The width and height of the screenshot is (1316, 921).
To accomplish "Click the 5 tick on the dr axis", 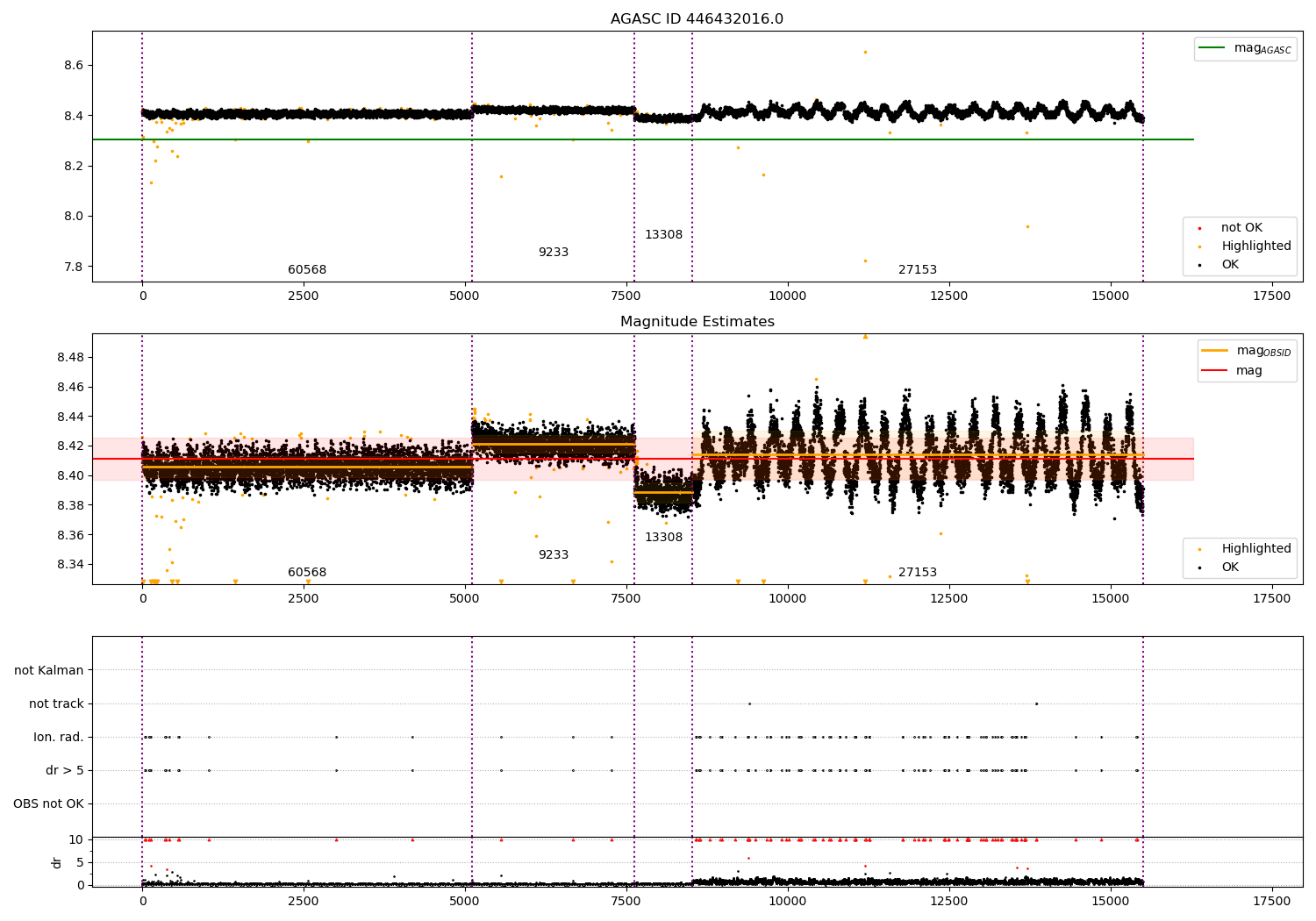I will (x=80, y=862).
